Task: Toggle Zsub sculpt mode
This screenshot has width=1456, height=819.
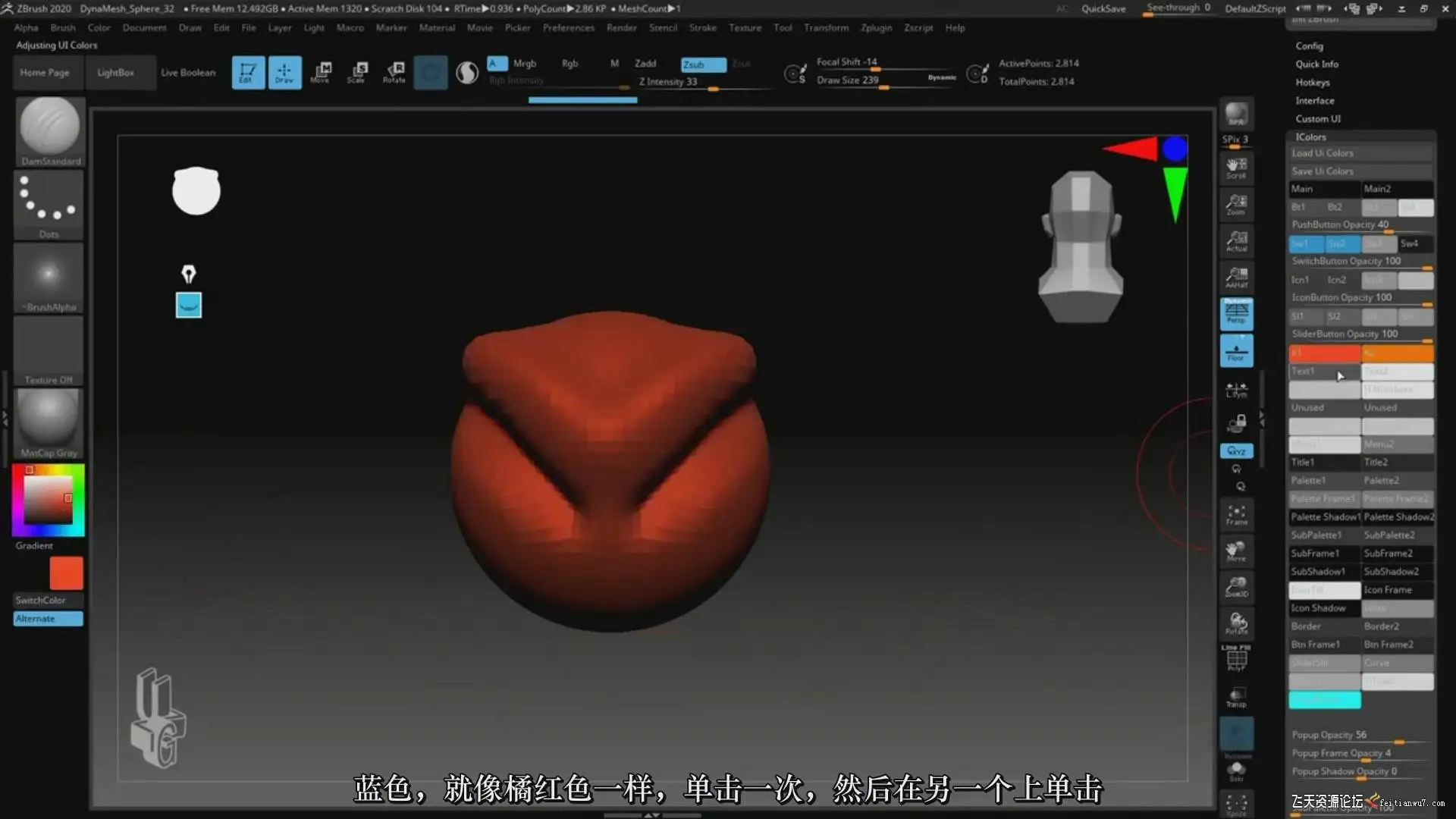Action: coord(703,64)
